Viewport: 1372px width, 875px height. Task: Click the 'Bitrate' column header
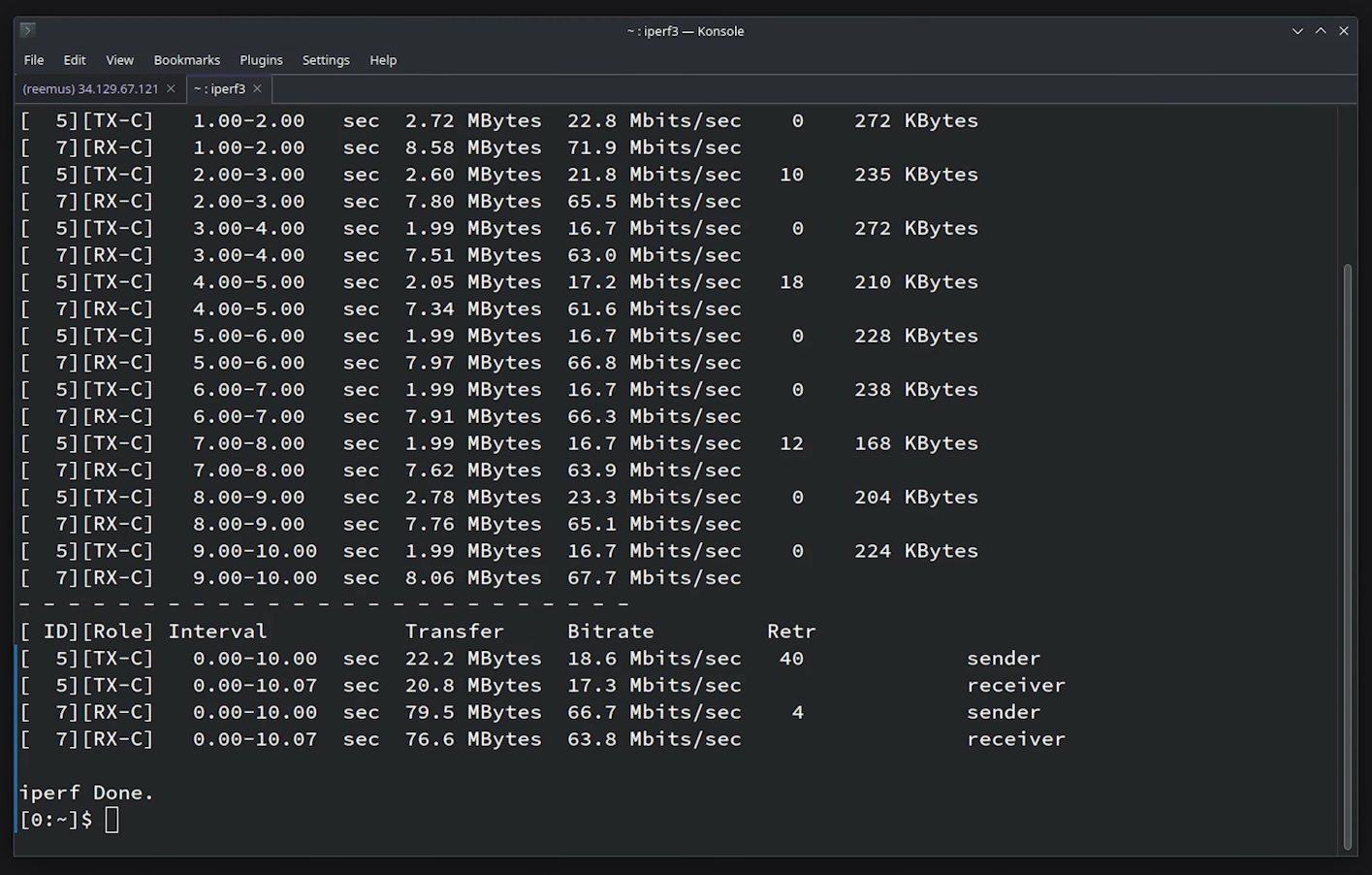pyautogui.click(x=611, y=632)
